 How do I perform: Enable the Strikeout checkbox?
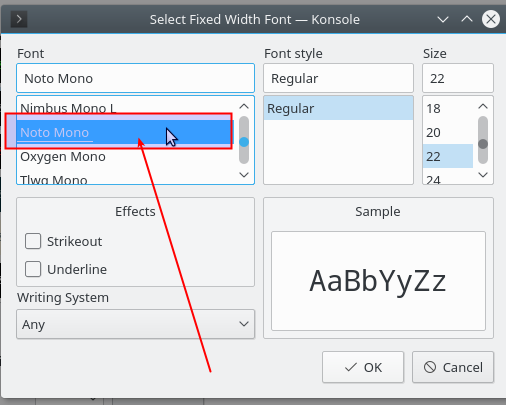(33, 241)
